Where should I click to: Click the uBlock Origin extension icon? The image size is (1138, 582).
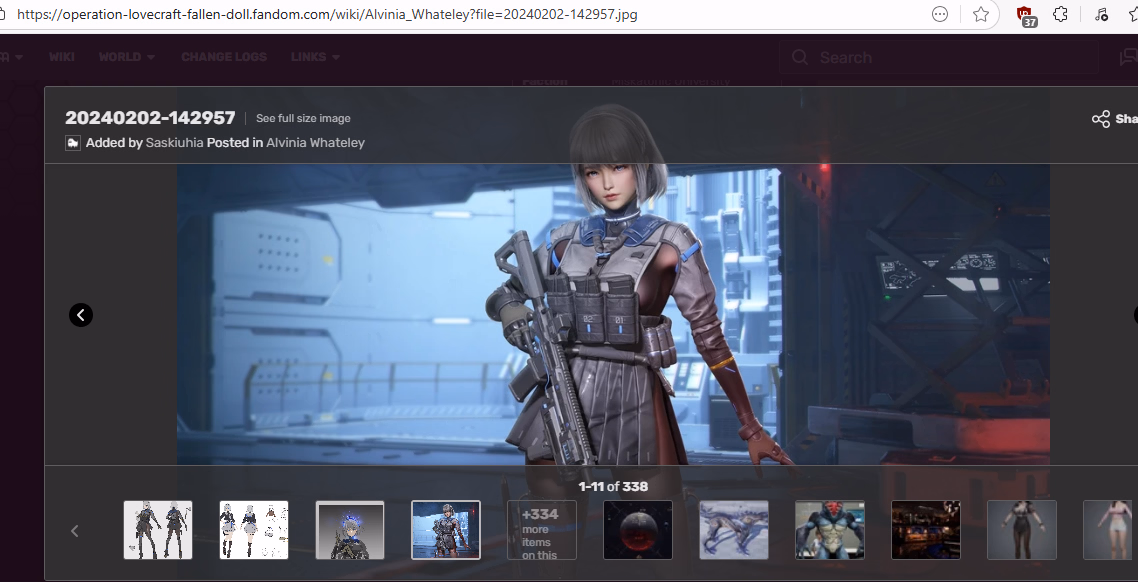(x=1025, y=15)
